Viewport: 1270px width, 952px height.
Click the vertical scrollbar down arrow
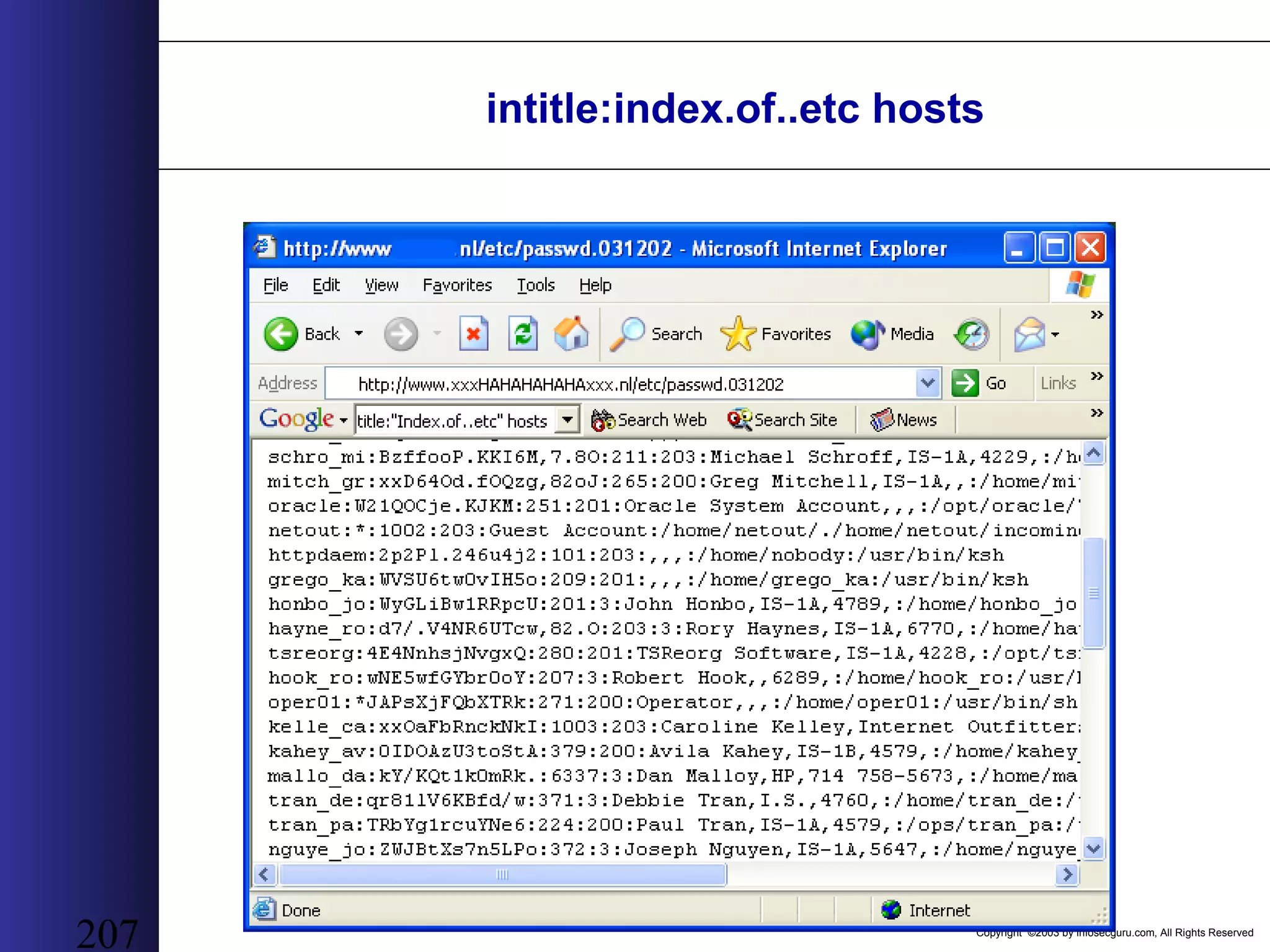coord(1094,847)
